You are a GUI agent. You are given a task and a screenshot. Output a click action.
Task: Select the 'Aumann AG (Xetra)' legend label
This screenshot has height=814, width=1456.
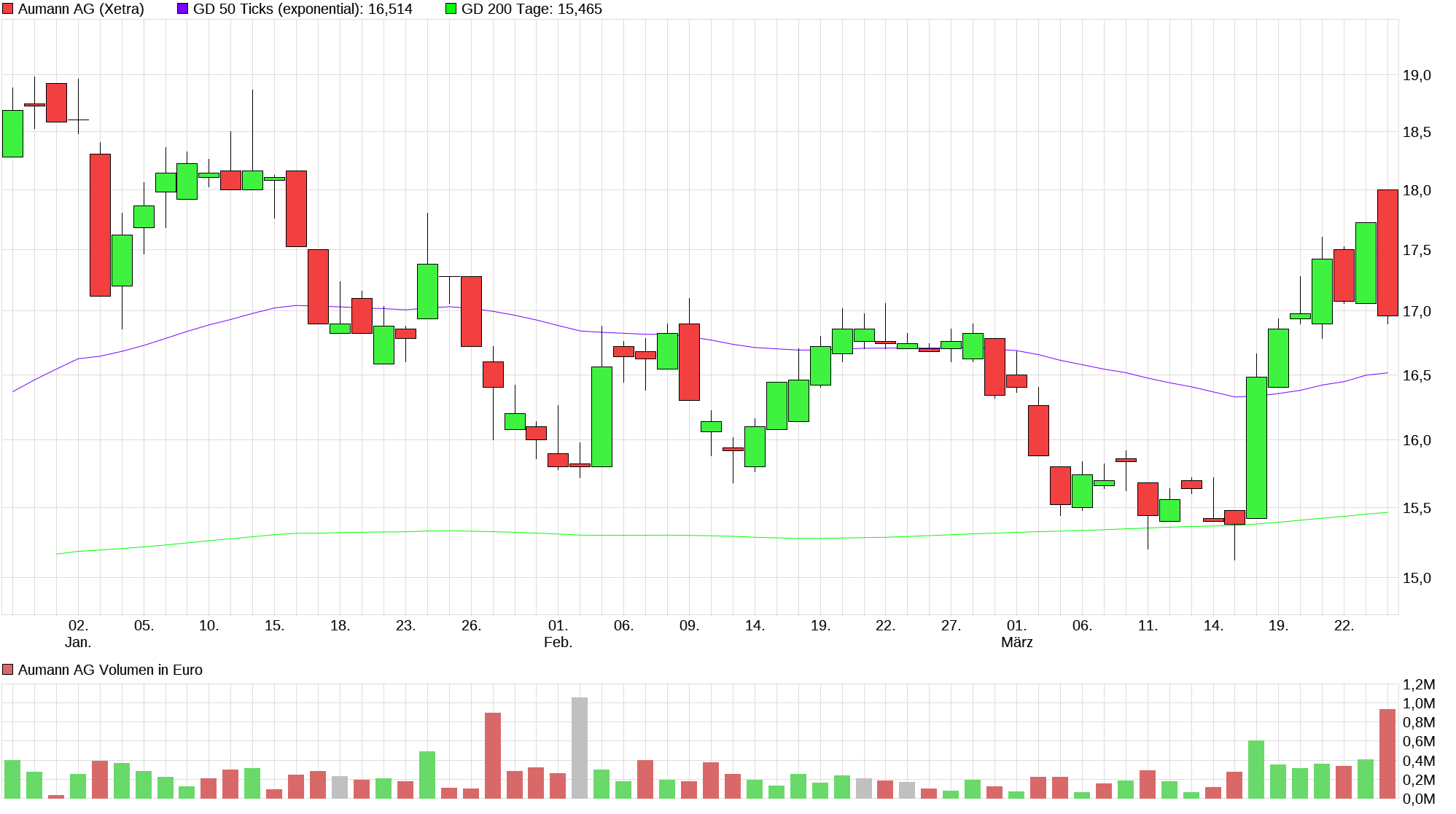point(81,9)
